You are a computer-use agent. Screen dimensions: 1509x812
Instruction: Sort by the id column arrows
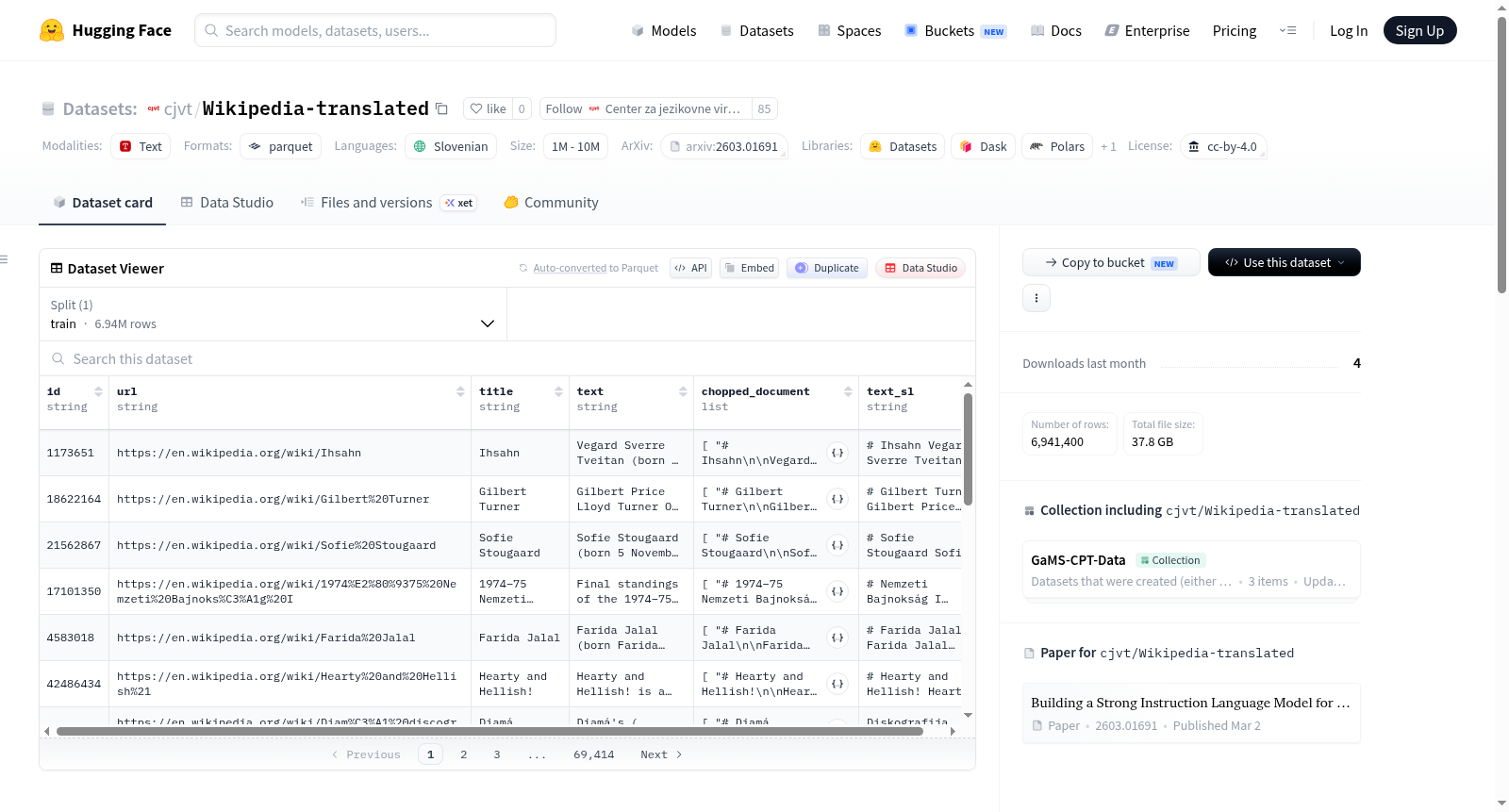pos(98,391)
